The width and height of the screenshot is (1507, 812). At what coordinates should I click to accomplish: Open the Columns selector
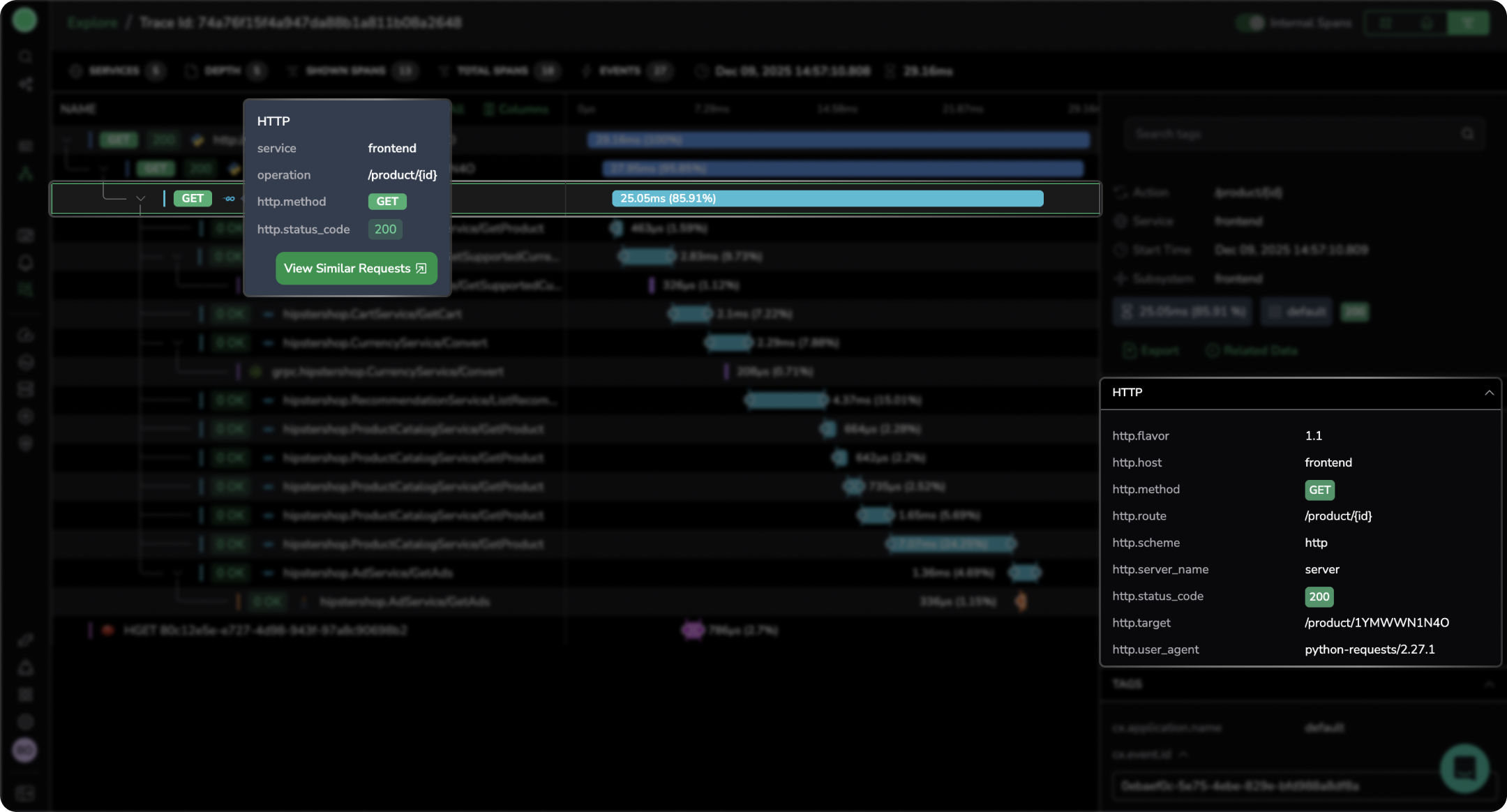517,110
